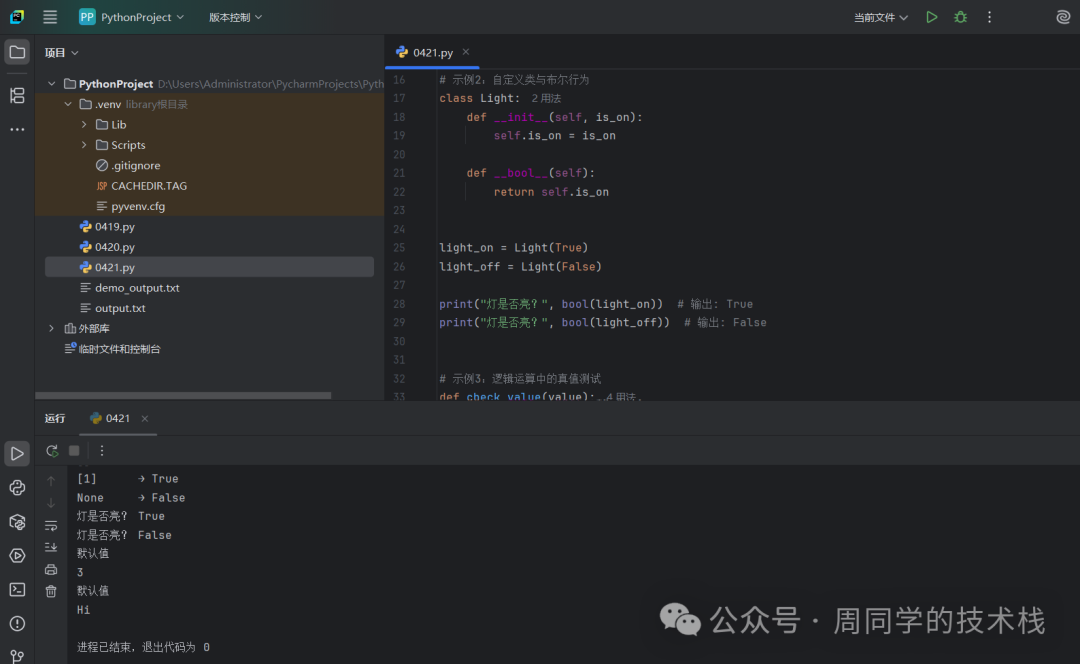Screen dimensions: 1080x664
Task: Close the 0421 run tab
Action: point(145,419)
